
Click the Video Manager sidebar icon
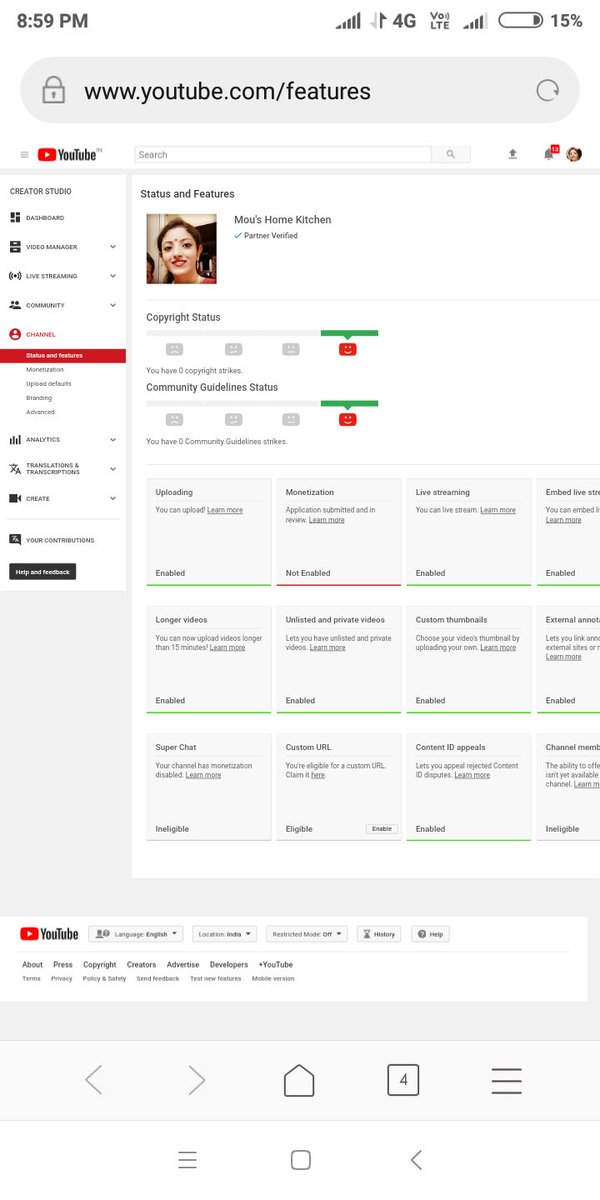(15, 246)
